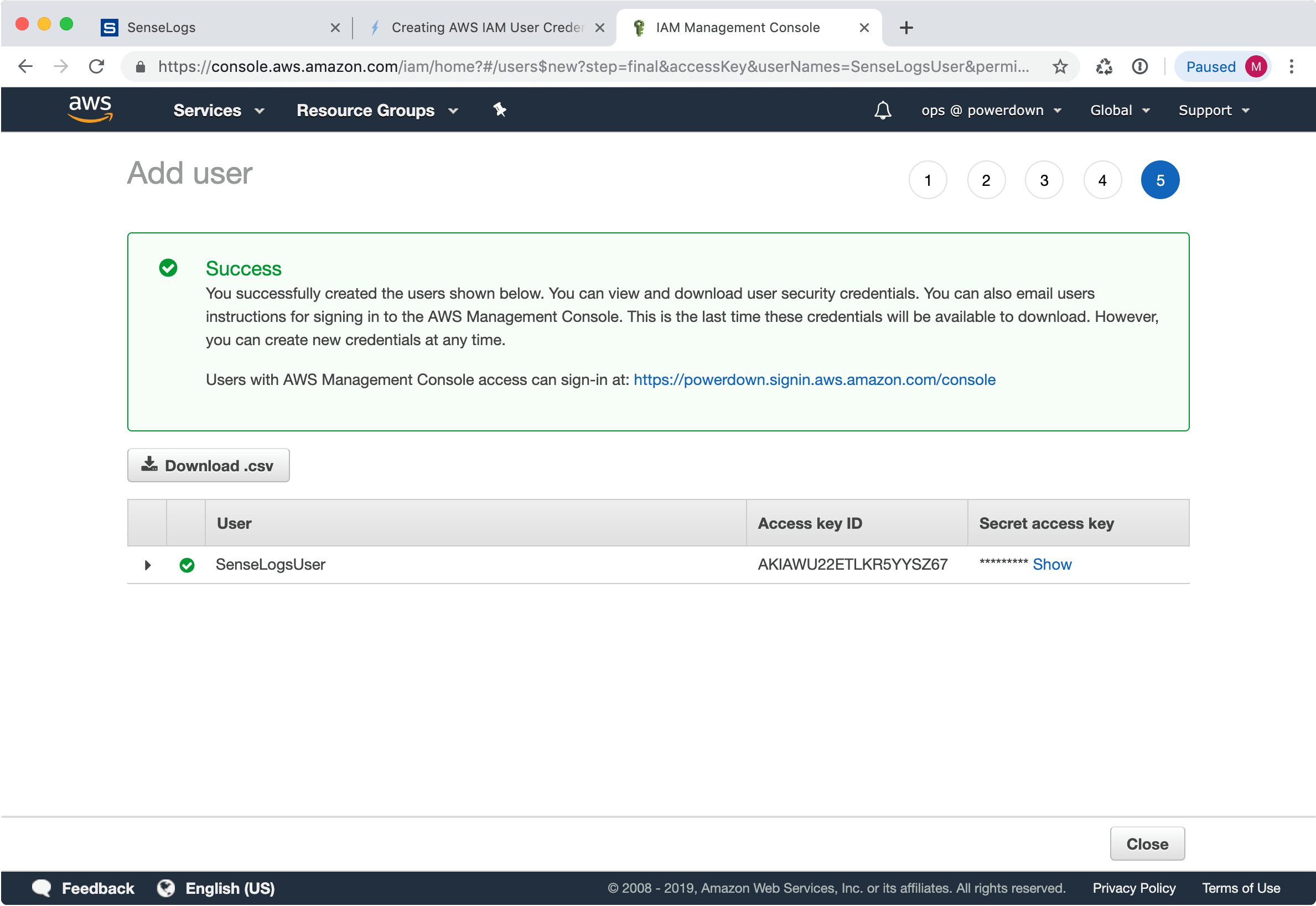
Task: Open the Terms of Use link
Action: [1241, 889]
